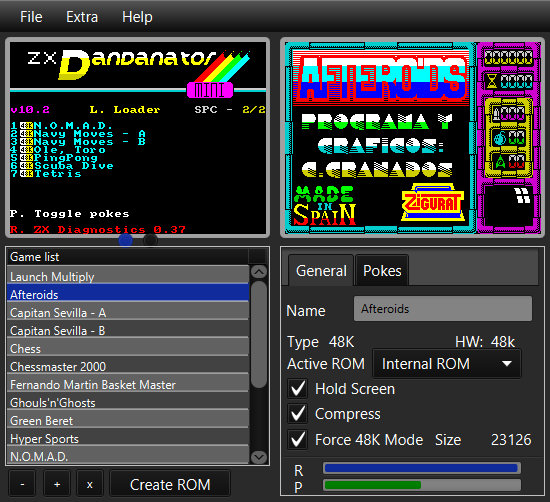
Task: Select Launch Multiply in game list
Action: [128, 276]
